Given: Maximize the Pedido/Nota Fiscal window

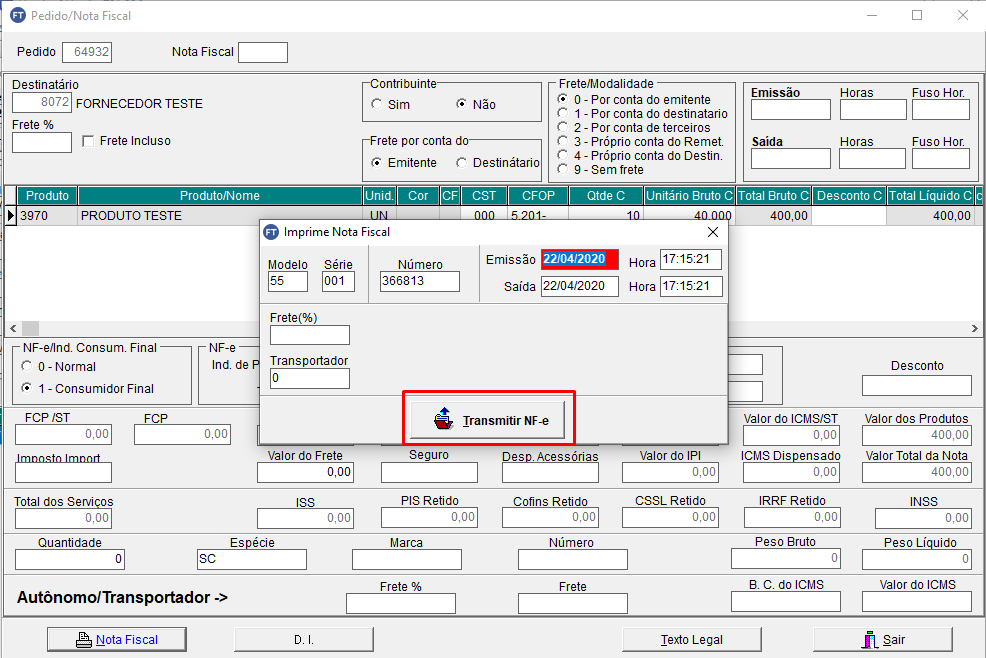Looking at the screenshot, I should (917, 16).
